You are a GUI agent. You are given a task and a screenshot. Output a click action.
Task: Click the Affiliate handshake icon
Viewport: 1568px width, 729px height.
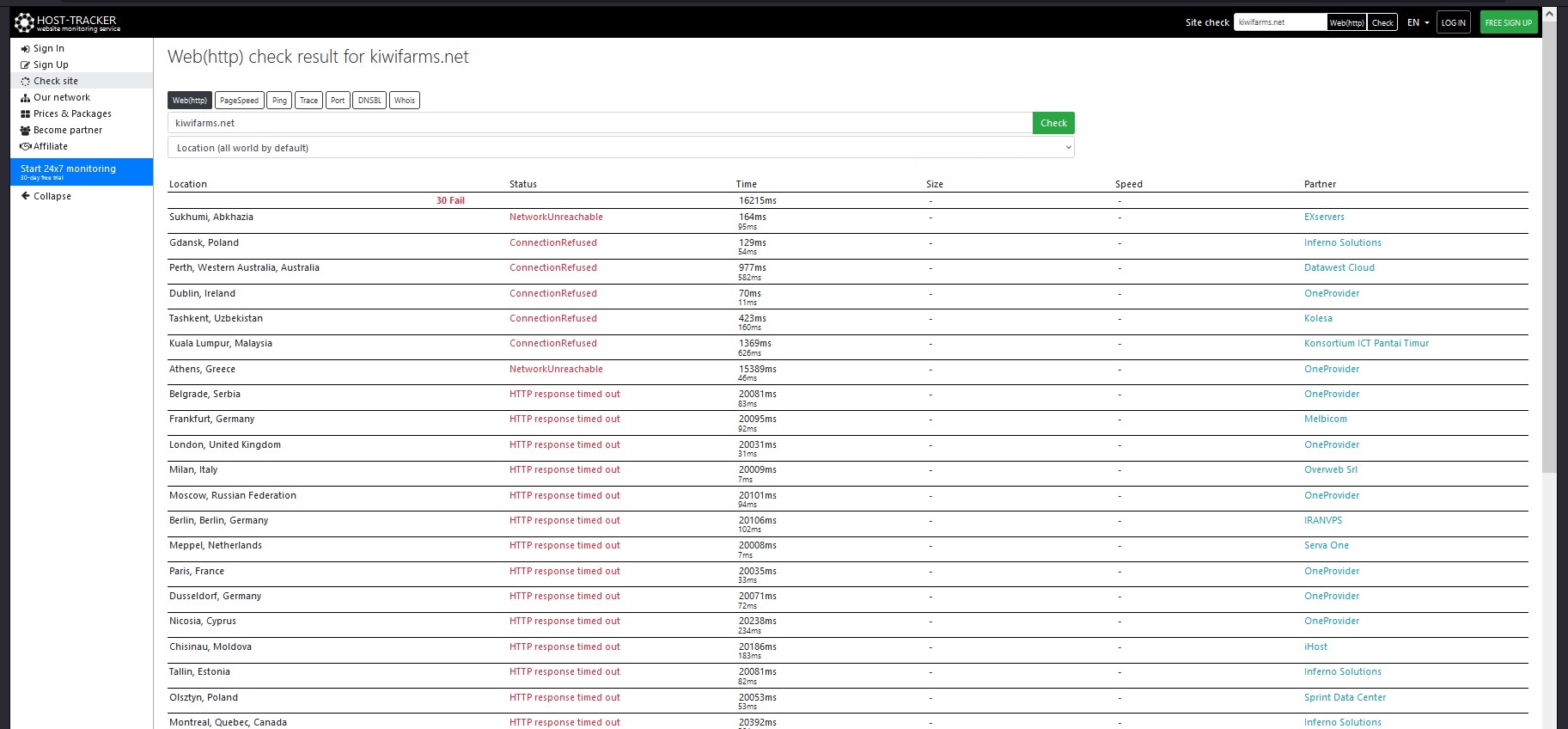[26, 147]
